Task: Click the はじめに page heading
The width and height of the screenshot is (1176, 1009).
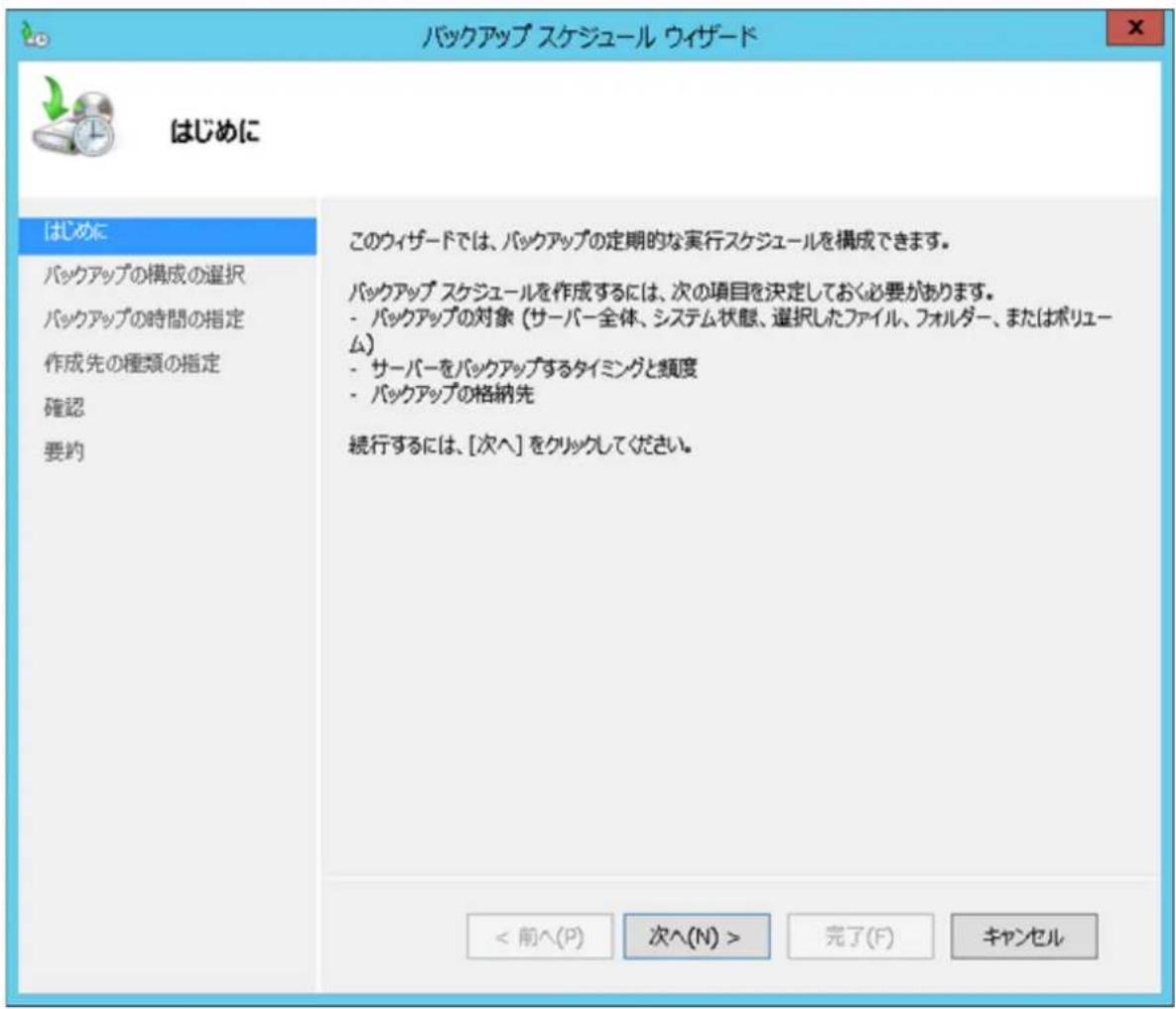Action: [215, 132]
